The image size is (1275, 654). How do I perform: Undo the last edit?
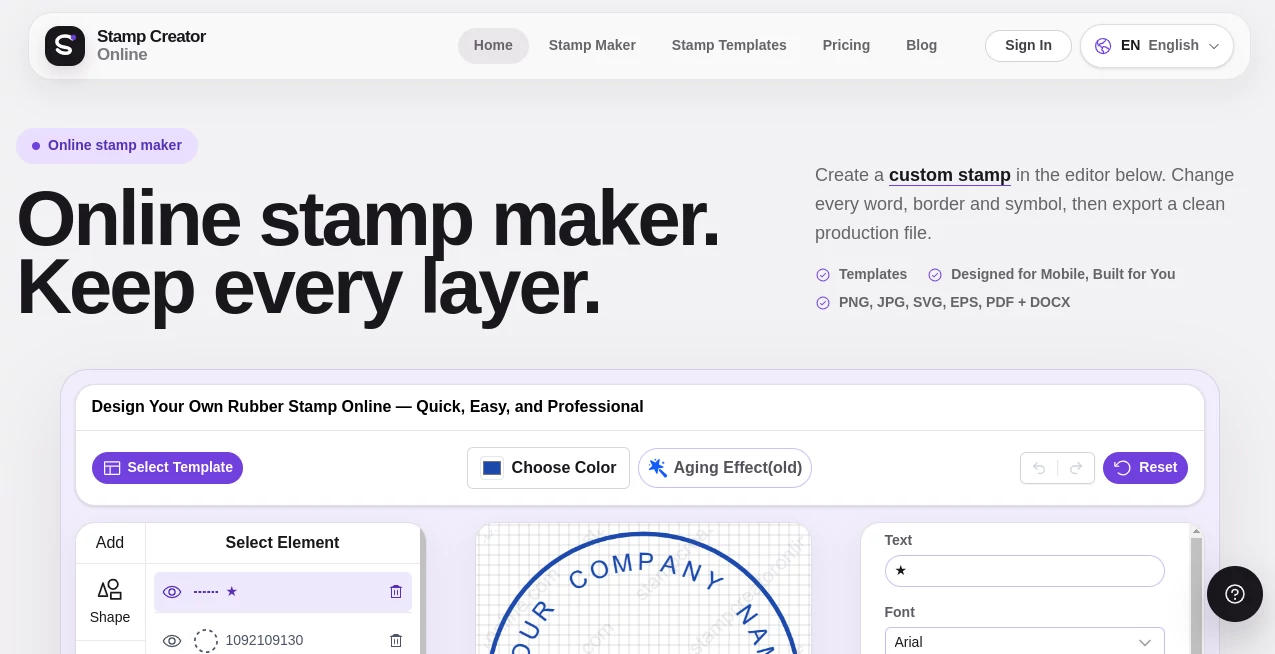point(1039,468)
